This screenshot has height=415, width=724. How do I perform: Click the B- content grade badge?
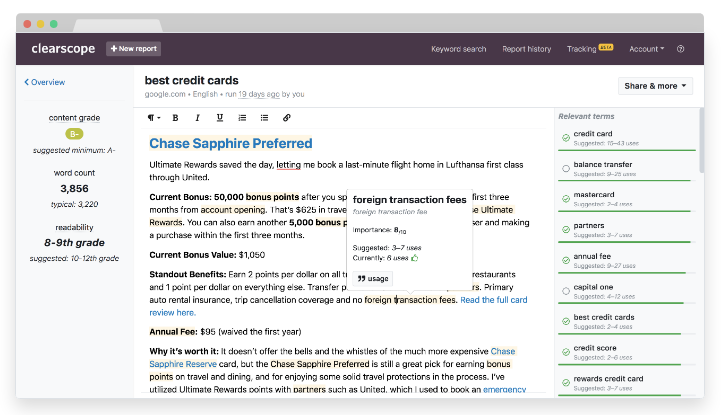[74, 134]
